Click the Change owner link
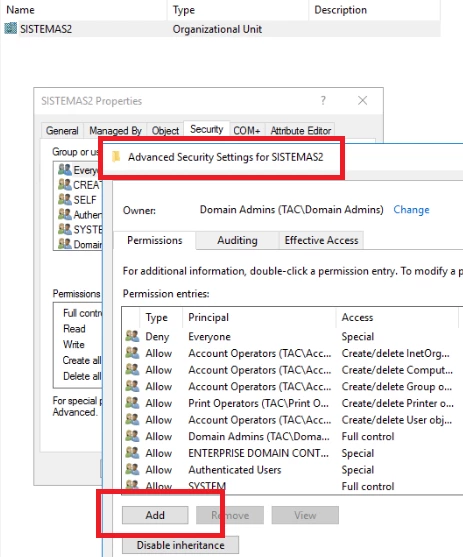The width and height of the screenshot is (463, 557). (x=411, y=210)
